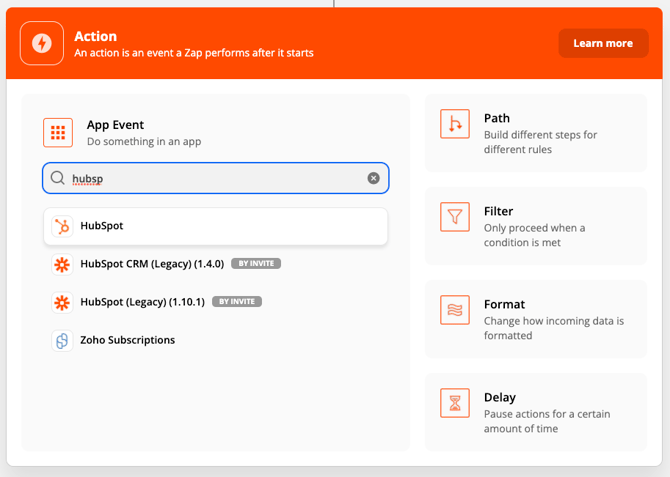Focus the app search field containing hubsp
The width and height of the screenshot is (670, 477).
pyautogui.click(x=215, y=178)
